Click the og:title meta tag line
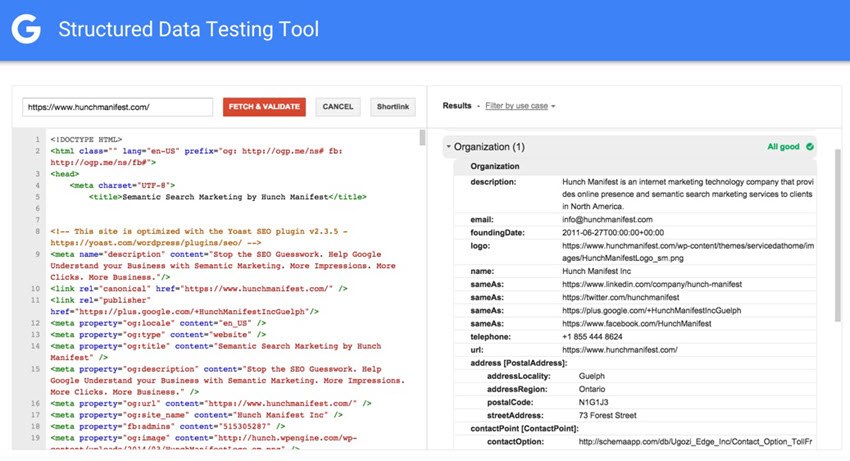The image size is (850, 461). pyautogui.click(x=216, y=352)
